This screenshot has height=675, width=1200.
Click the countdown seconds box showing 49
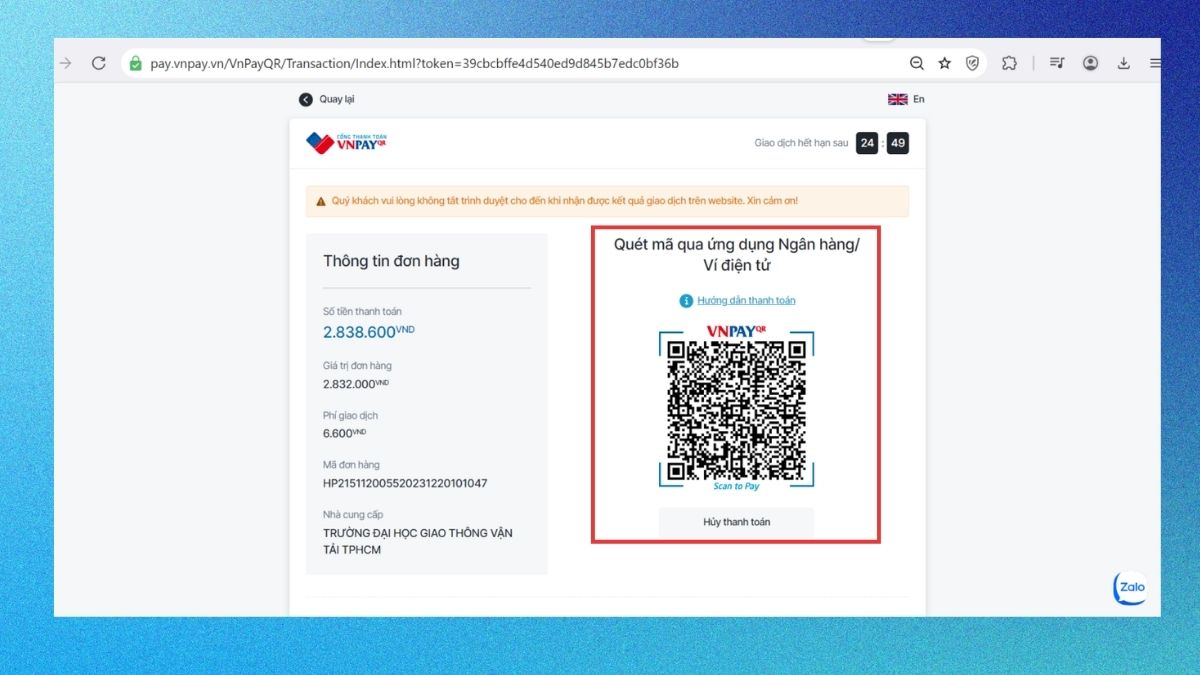pos(898,143)
